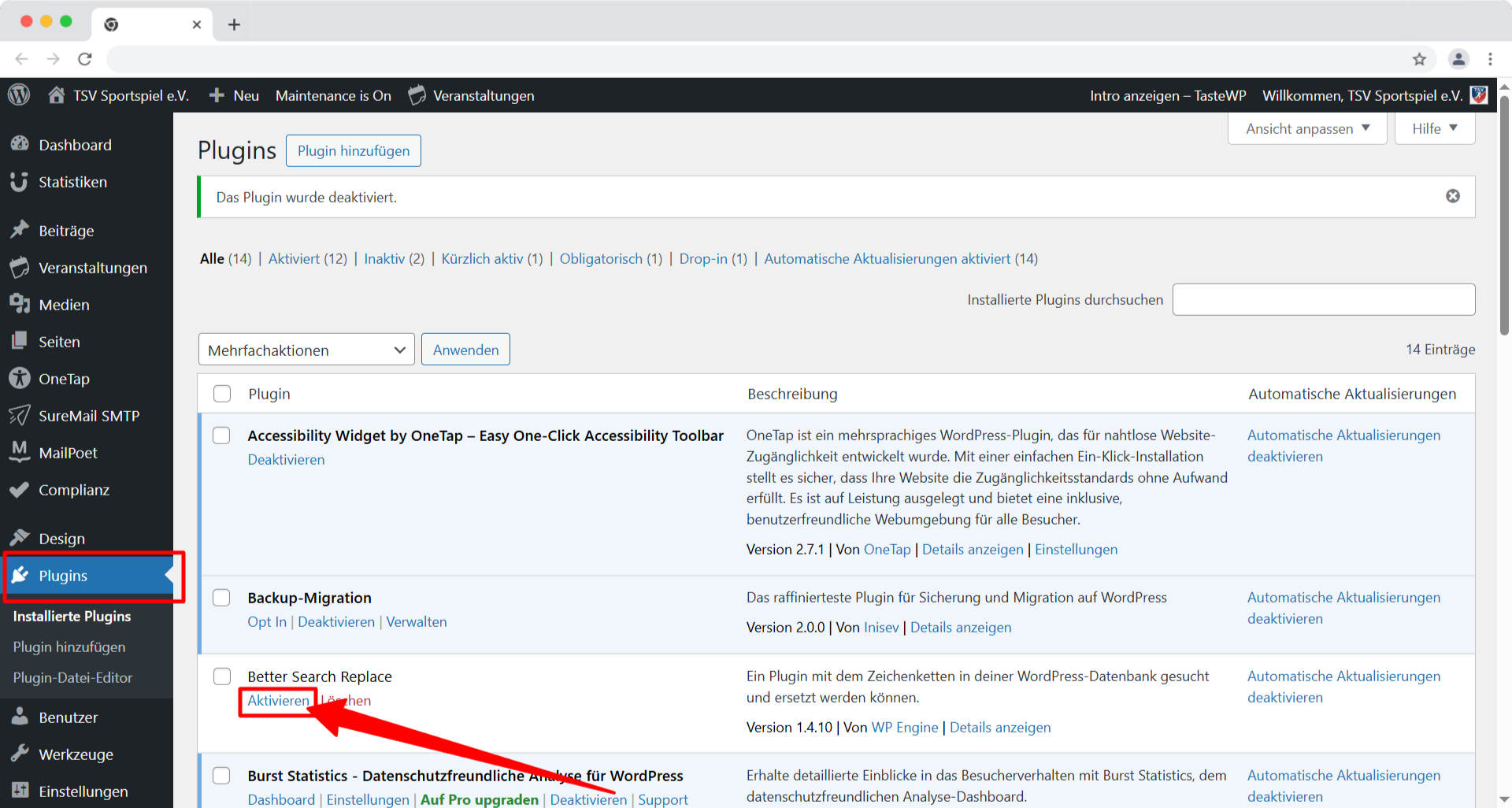1512x808 pixels.
Task: Filter plugins by Aktiviert (12)
Action: tap(307, 258)
